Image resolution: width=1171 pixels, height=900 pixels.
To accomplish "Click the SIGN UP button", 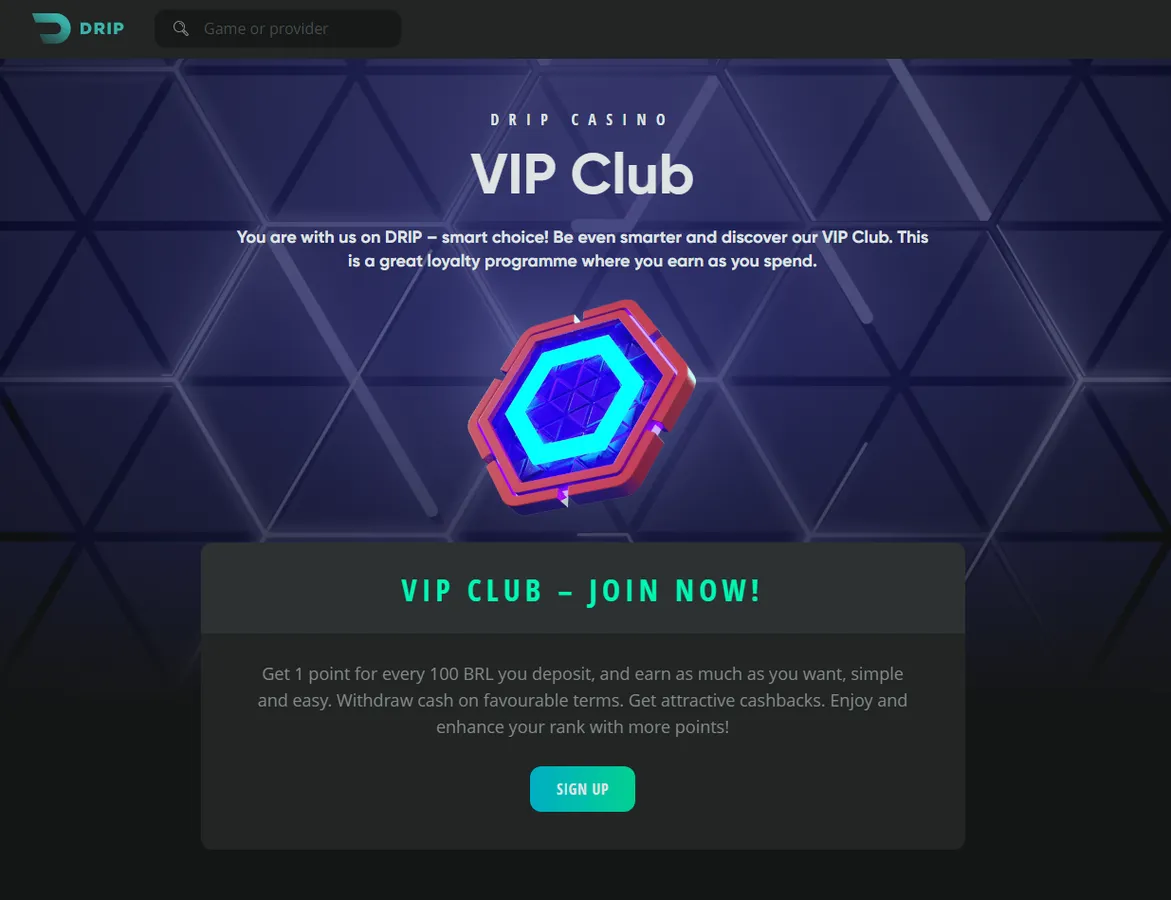I will (x=583, y=789).
